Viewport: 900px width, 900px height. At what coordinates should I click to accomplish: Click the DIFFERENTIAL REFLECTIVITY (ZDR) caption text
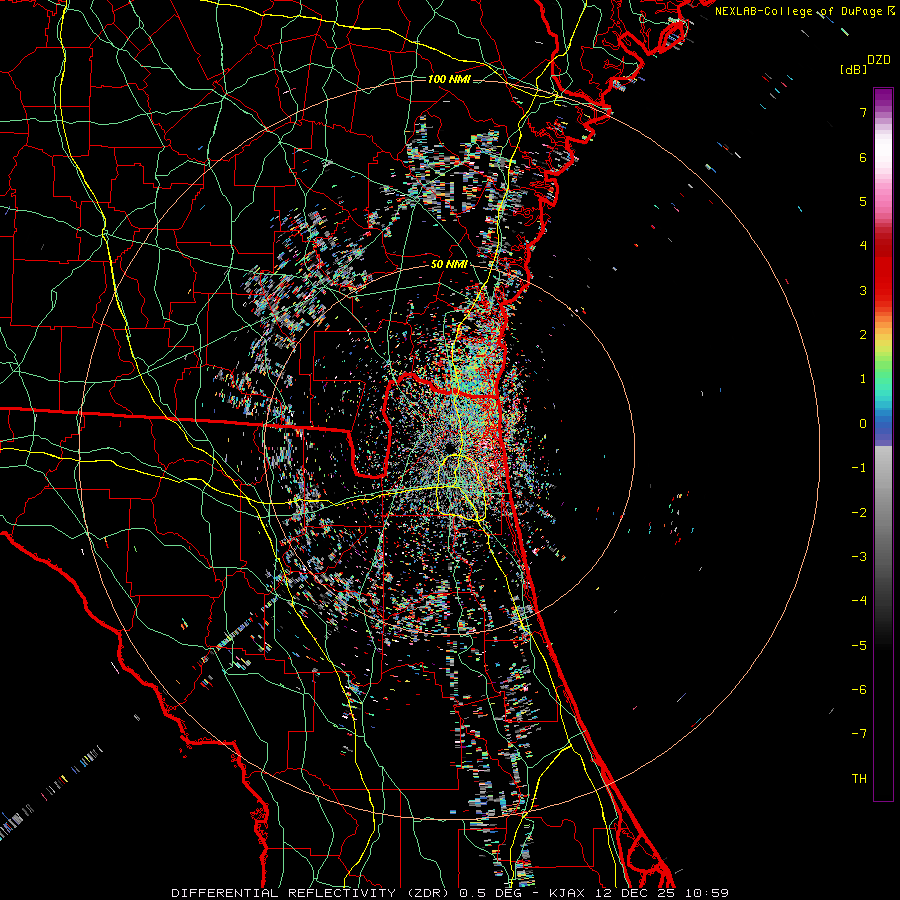click(312, 893)
